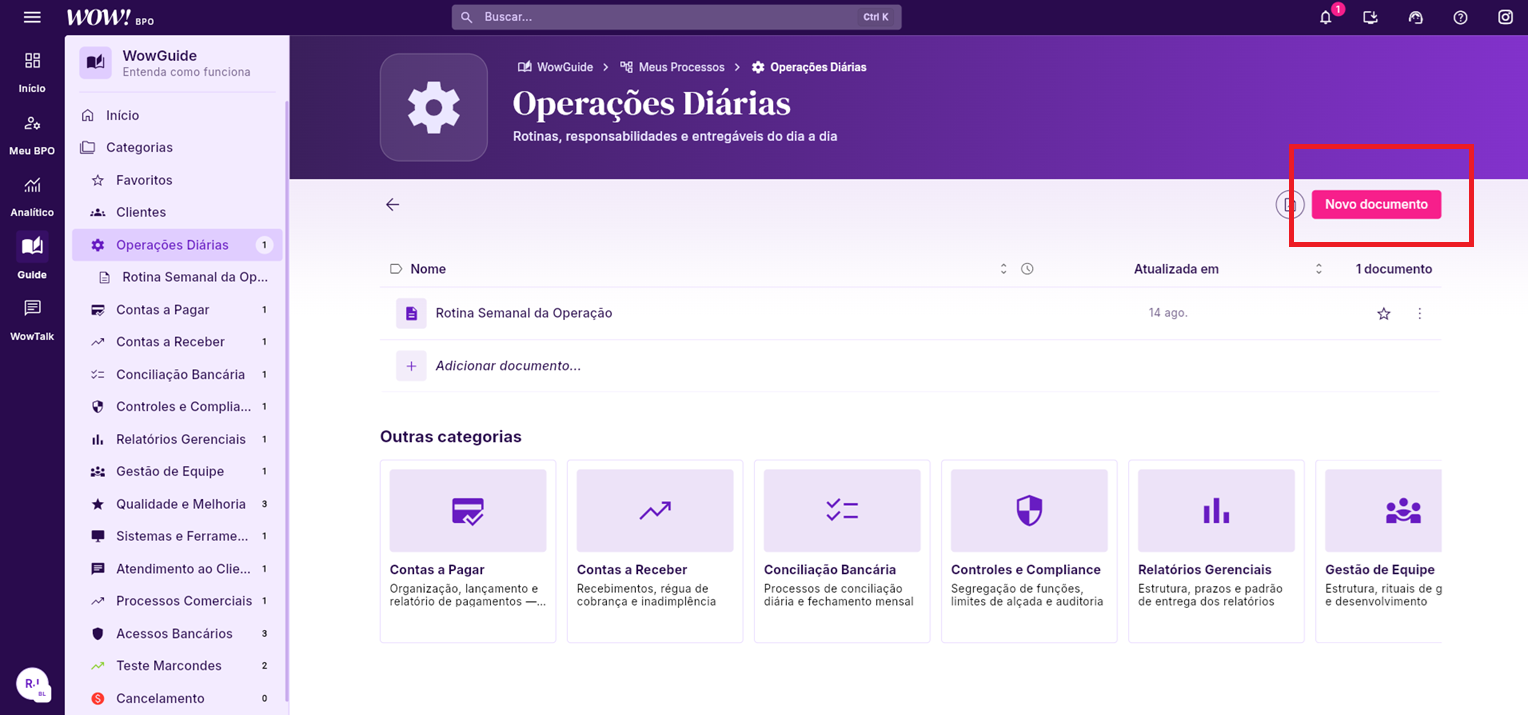Image resolution: width=1528 pixels, height=715 pixels.
Task: Open Controles e Compliance category card
Action: click(x=1029, y=551)
